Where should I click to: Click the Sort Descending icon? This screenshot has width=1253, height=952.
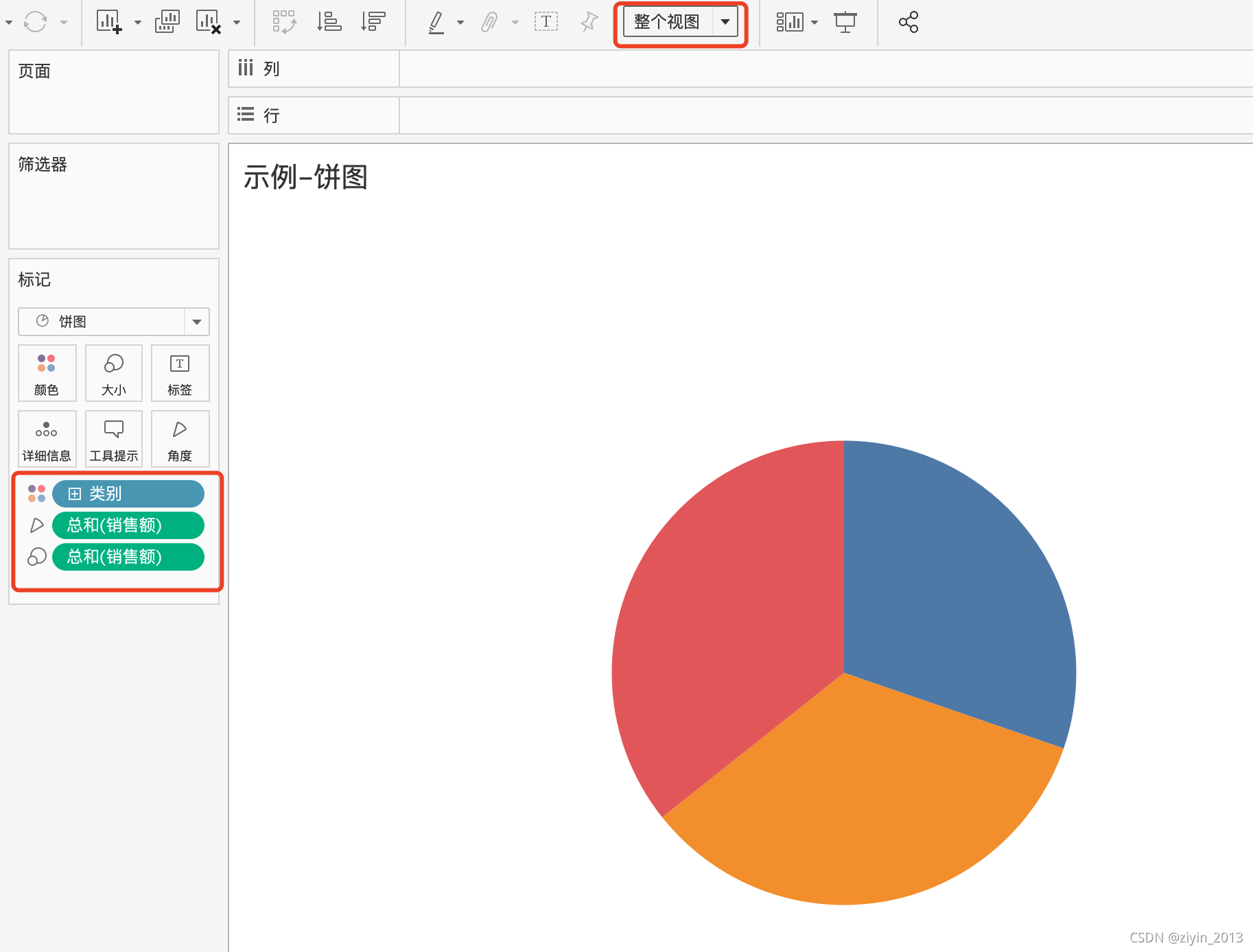[373, 22]
